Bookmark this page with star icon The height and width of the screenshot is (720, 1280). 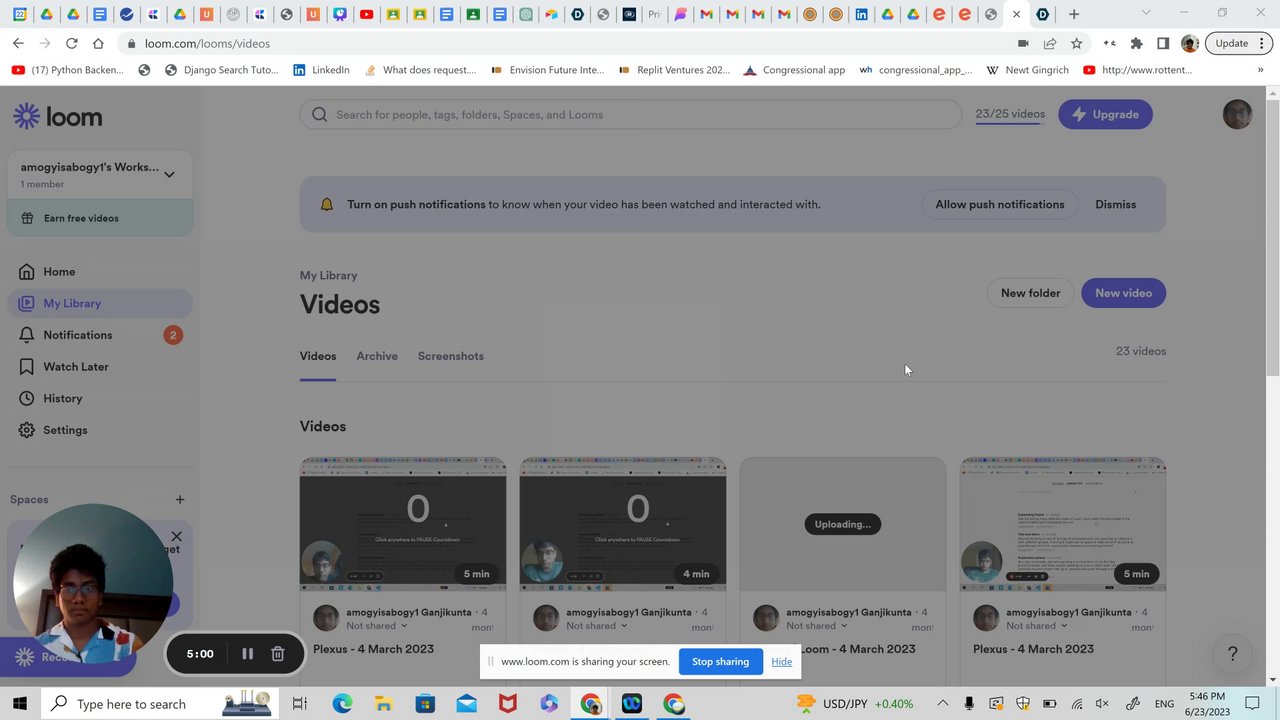pyautogui.click(x=1076, y=43)
